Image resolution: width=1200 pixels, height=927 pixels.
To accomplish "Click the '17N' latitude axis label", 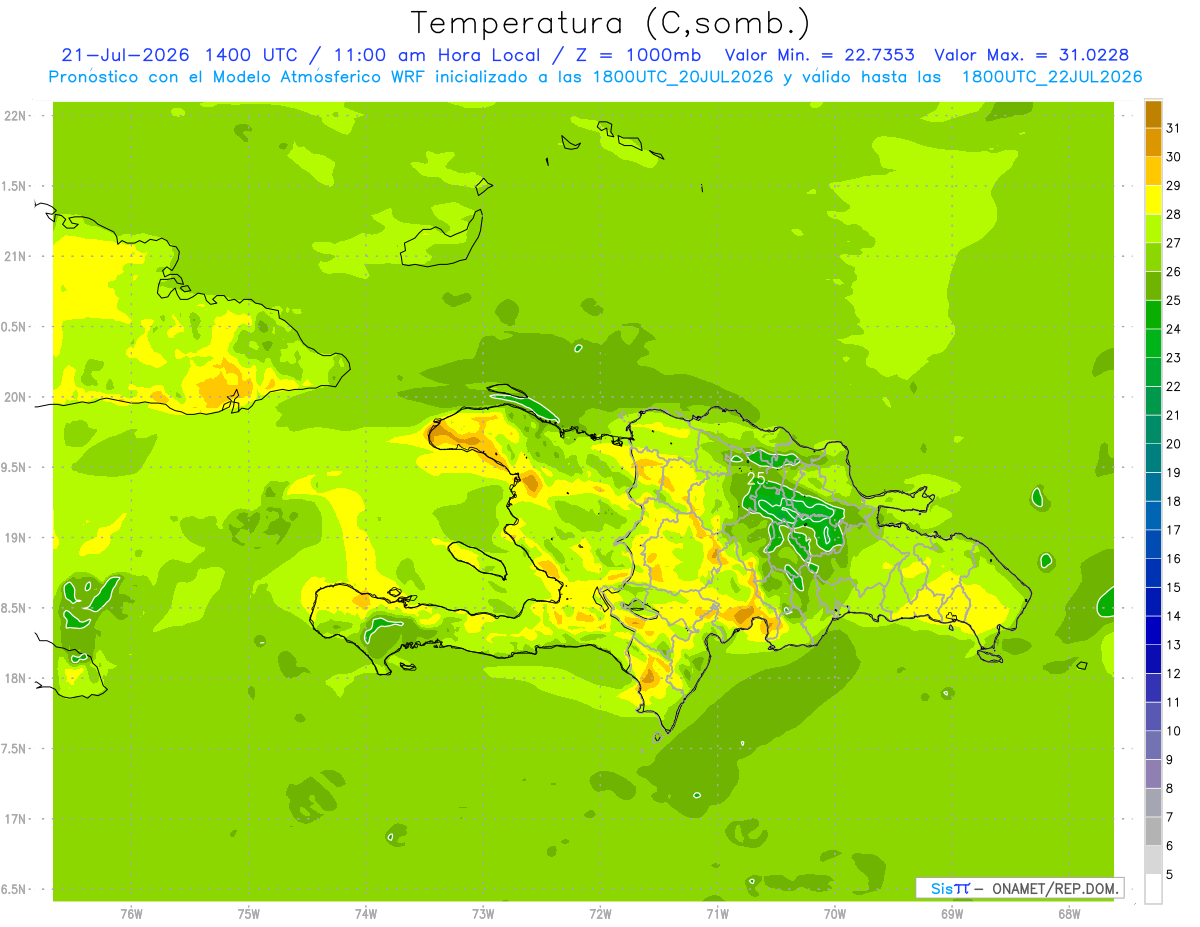I will tap(15, 819).
